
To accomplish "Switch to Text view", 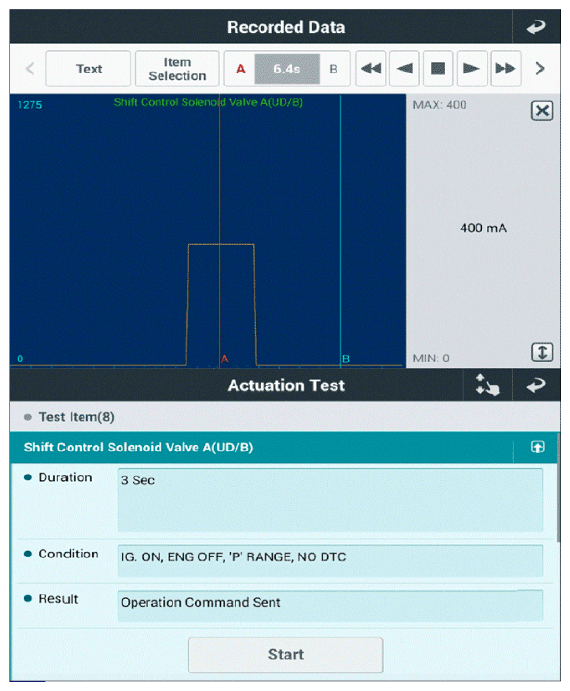I will point(88,68).
